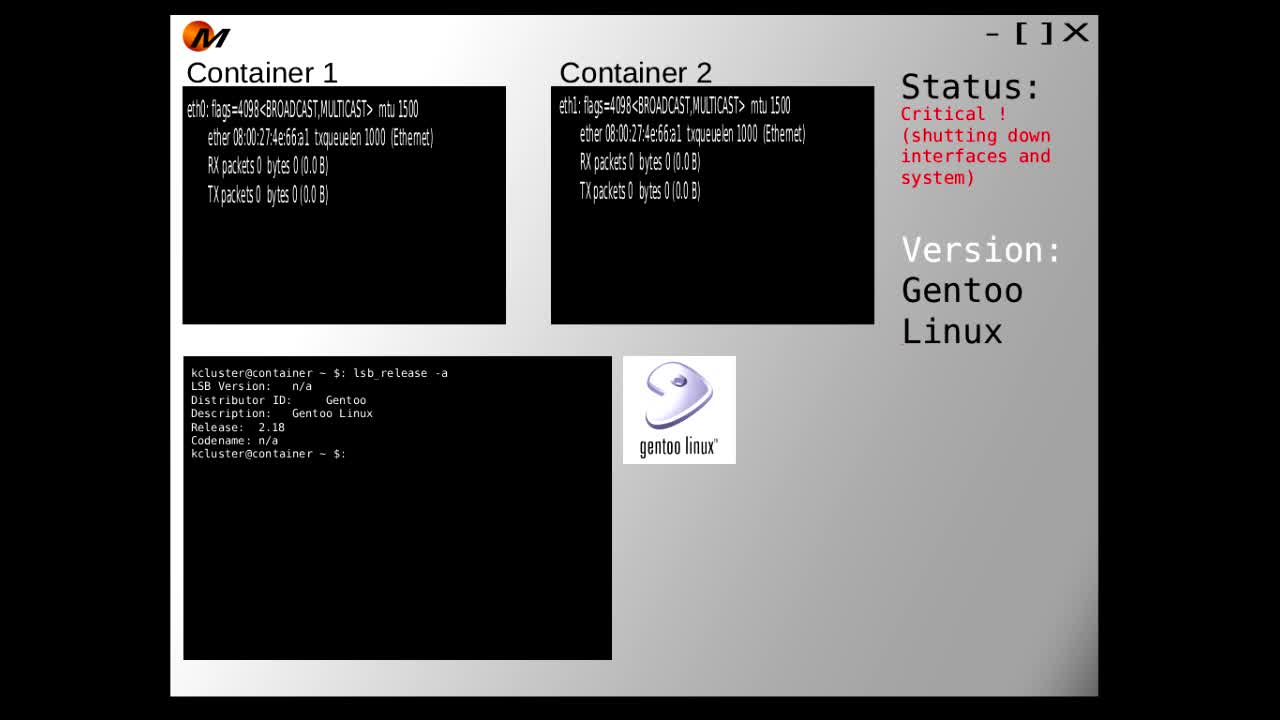Close the window with the X button
This screenshot has height=720, width=1280.
click(x=1075, y=33)
